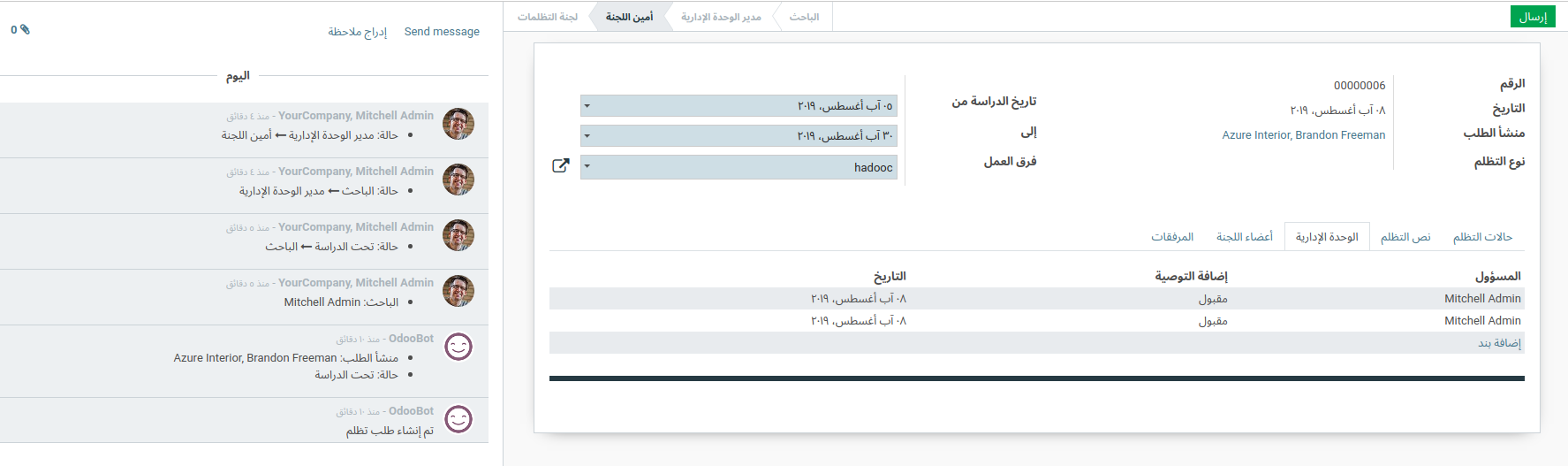The width and height of the screenshot is (1568, 466).
Task: Expand the study end date dropdown
Action: point(587,136)
